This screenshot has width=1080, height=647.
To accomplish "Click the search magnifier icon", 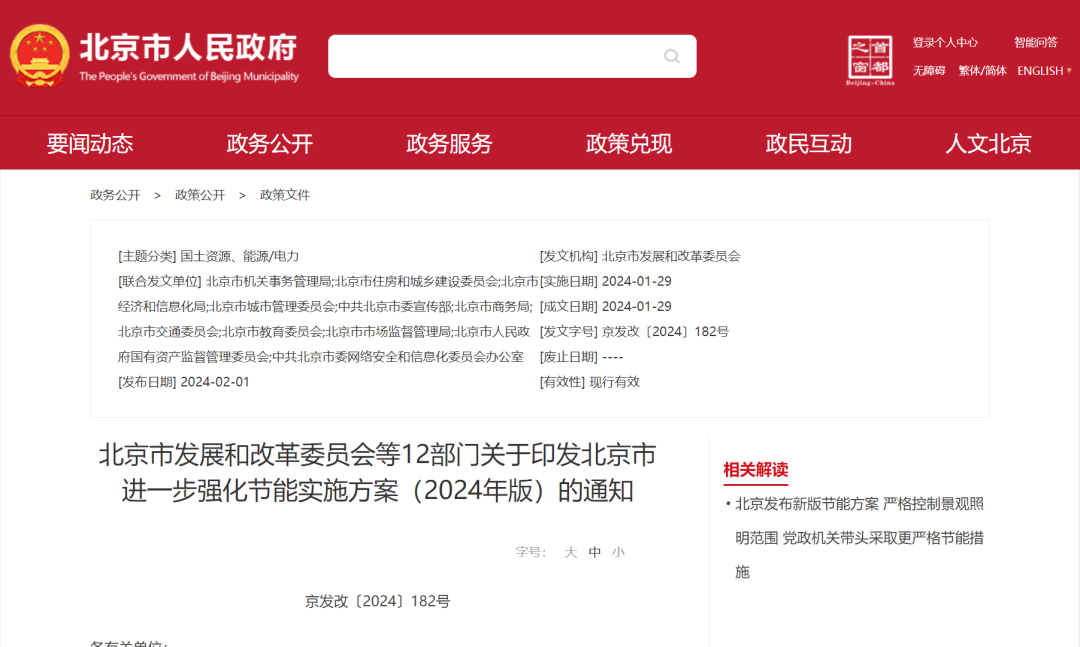I will [x=672, y=56].
